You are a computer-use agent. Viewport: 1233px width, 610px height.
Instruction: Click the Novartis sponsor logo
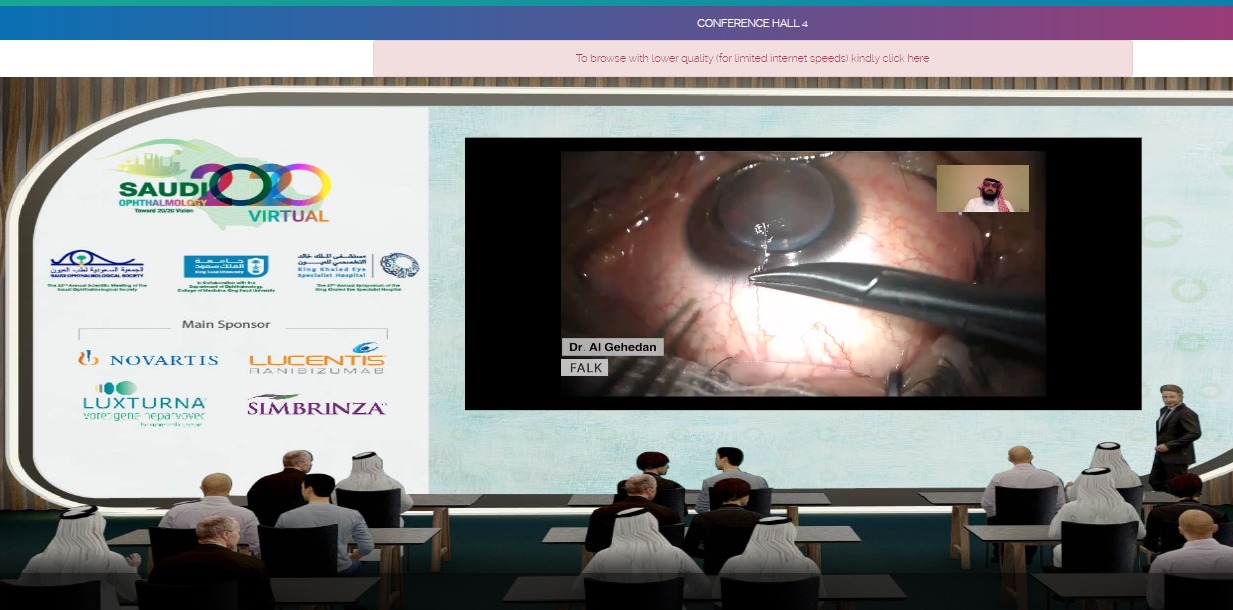(148, 358)
